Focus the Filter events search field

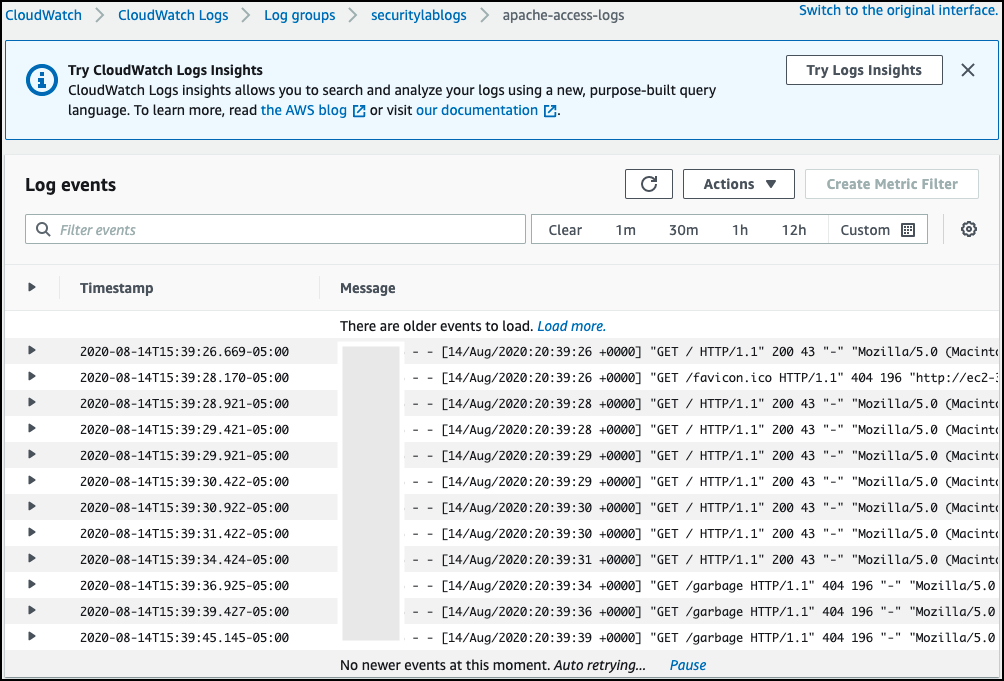[275, 229]
